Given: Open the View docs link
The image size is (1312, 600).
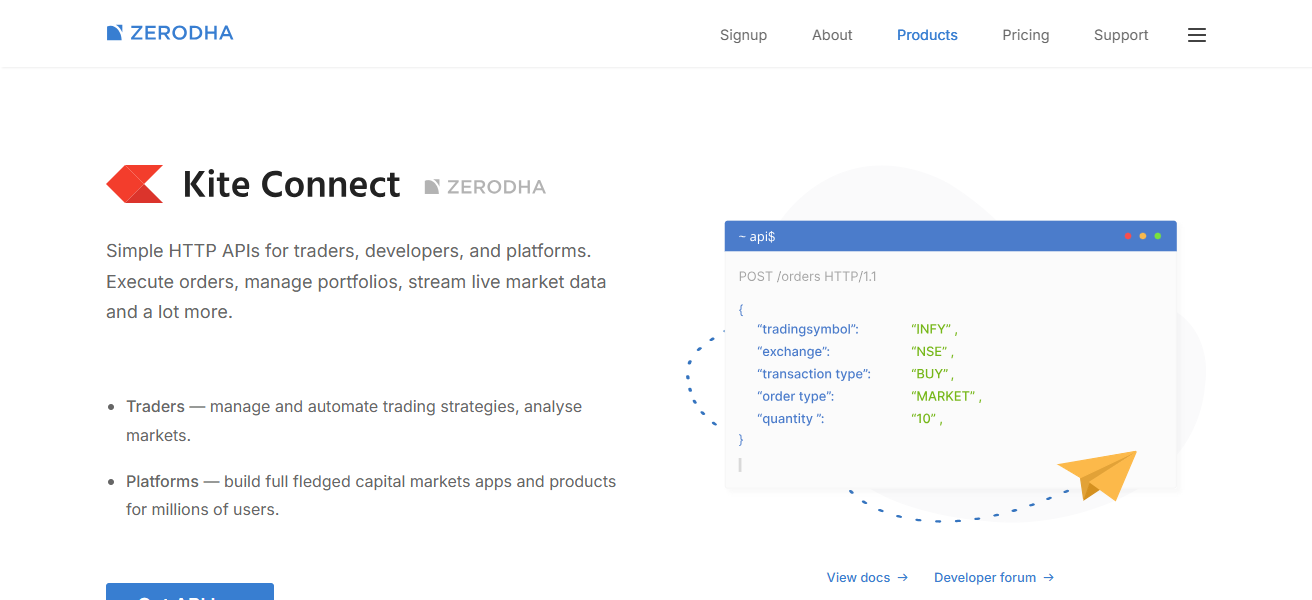Looking at the screenshot, I should pyautogui.click(x=858, y=577).
